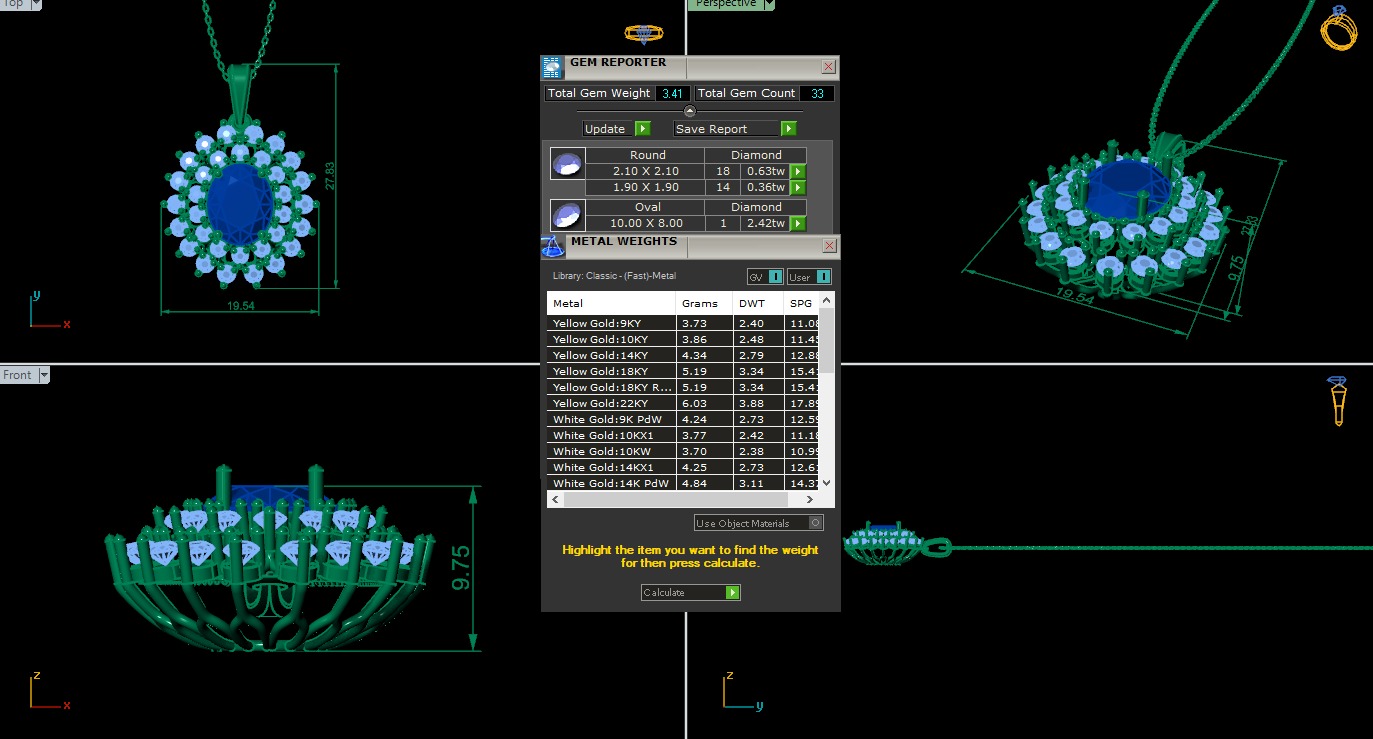Click the Metal Weights title bar
The height and width of the screenshot is (739, 1373).
[x=690, y=246]
